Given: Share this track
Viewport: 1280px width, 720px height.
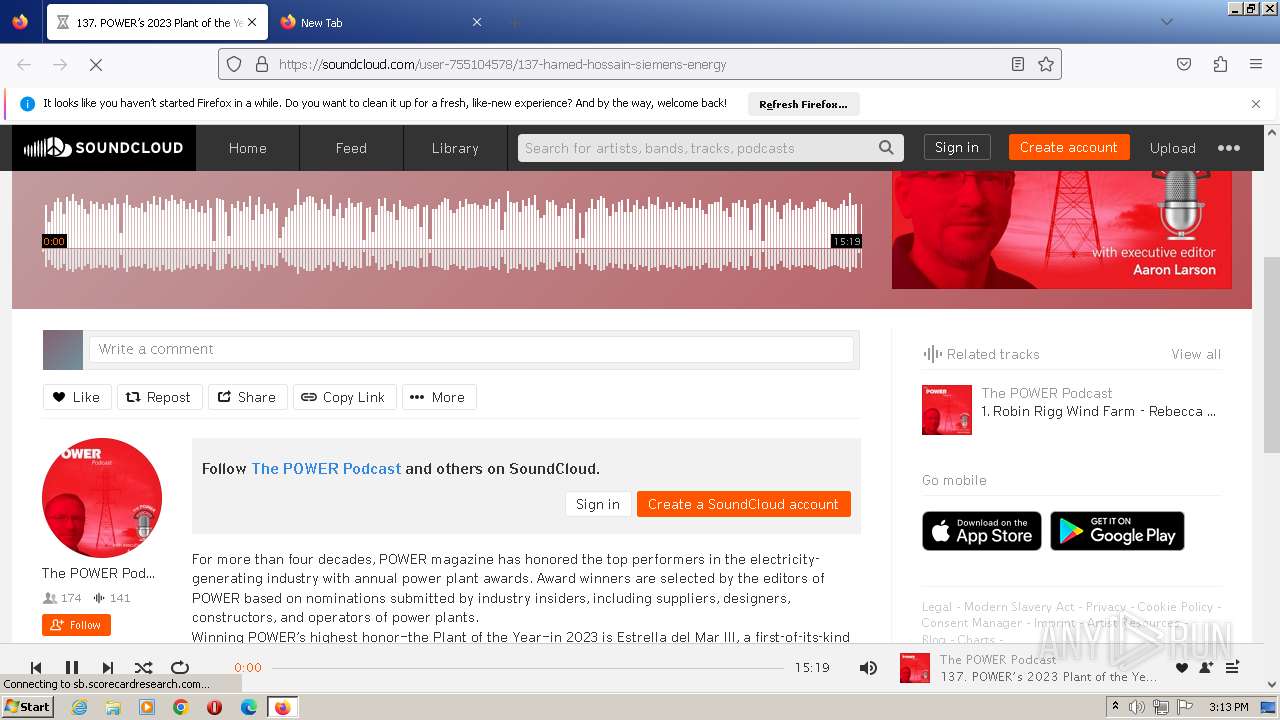Looking at the screenshot, I should [247, 397].
